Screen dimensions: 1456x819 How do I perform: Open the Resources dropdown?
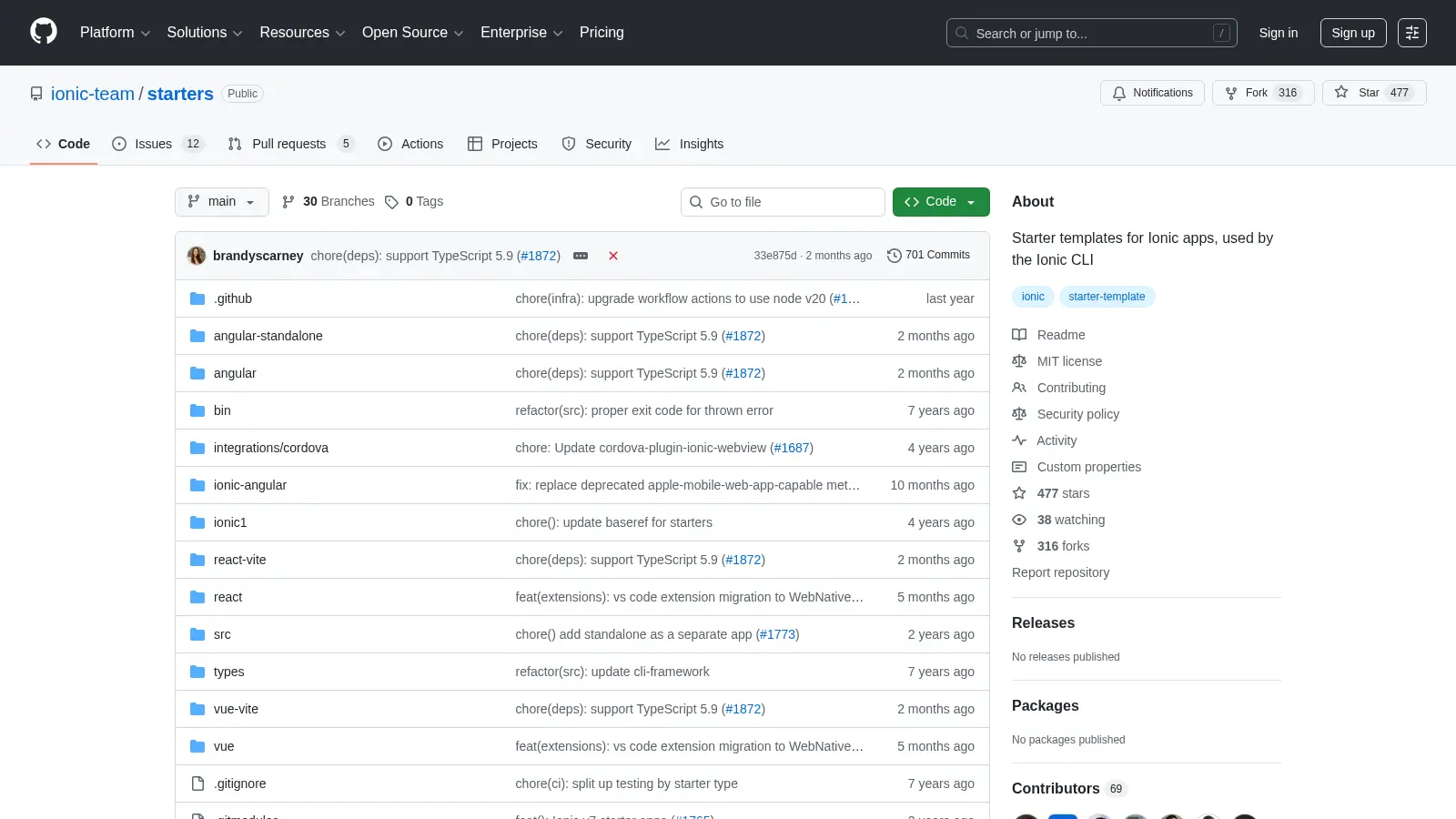pyautogui.click(x=302, y=33)
